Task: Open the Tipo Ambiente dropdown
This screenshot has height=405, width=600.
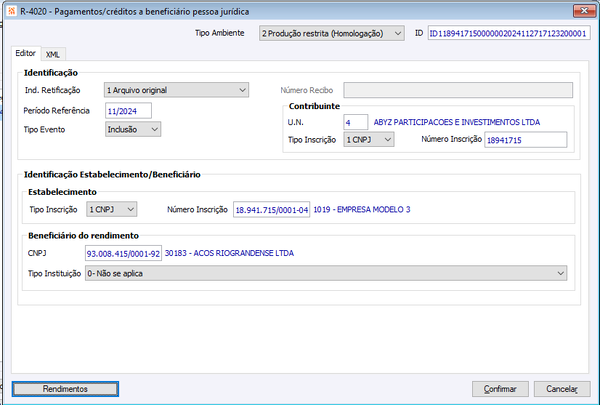Action: coord(331,33)
